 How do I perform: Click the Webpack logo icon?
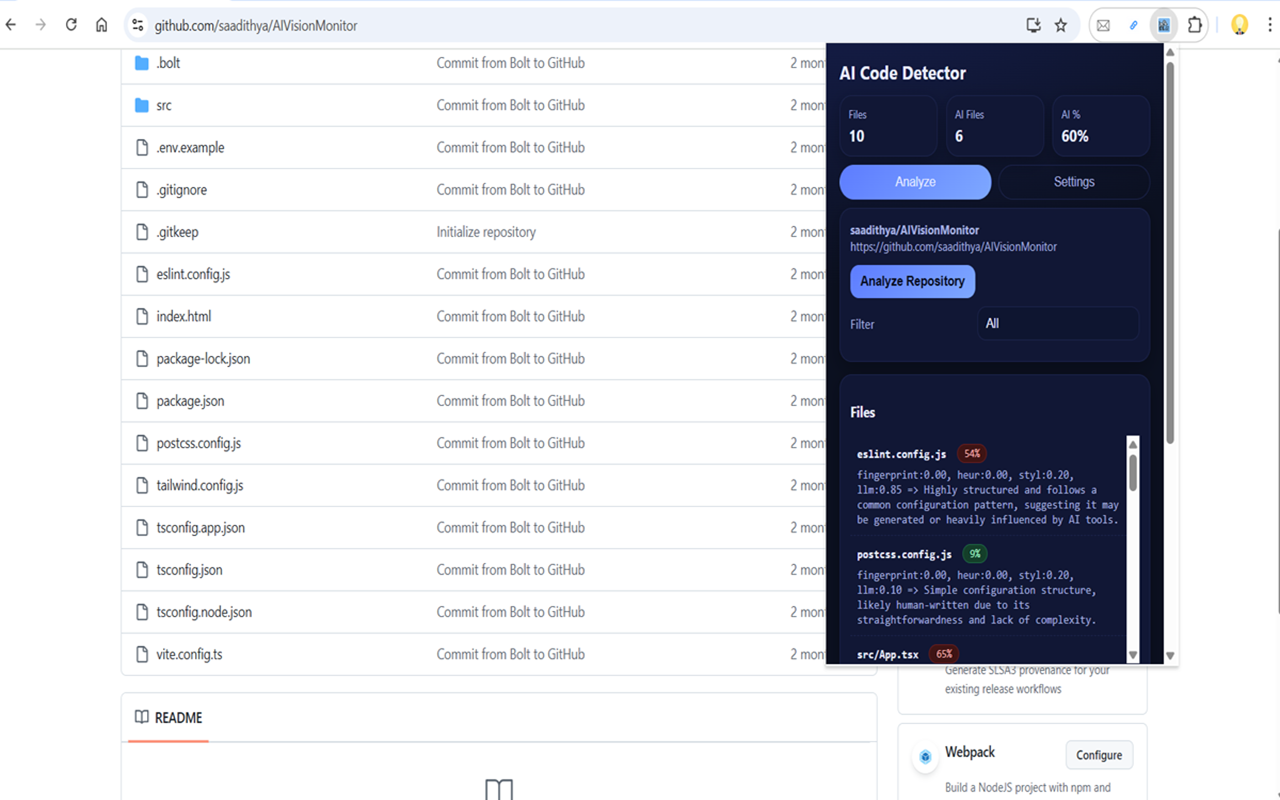[925, 756]
